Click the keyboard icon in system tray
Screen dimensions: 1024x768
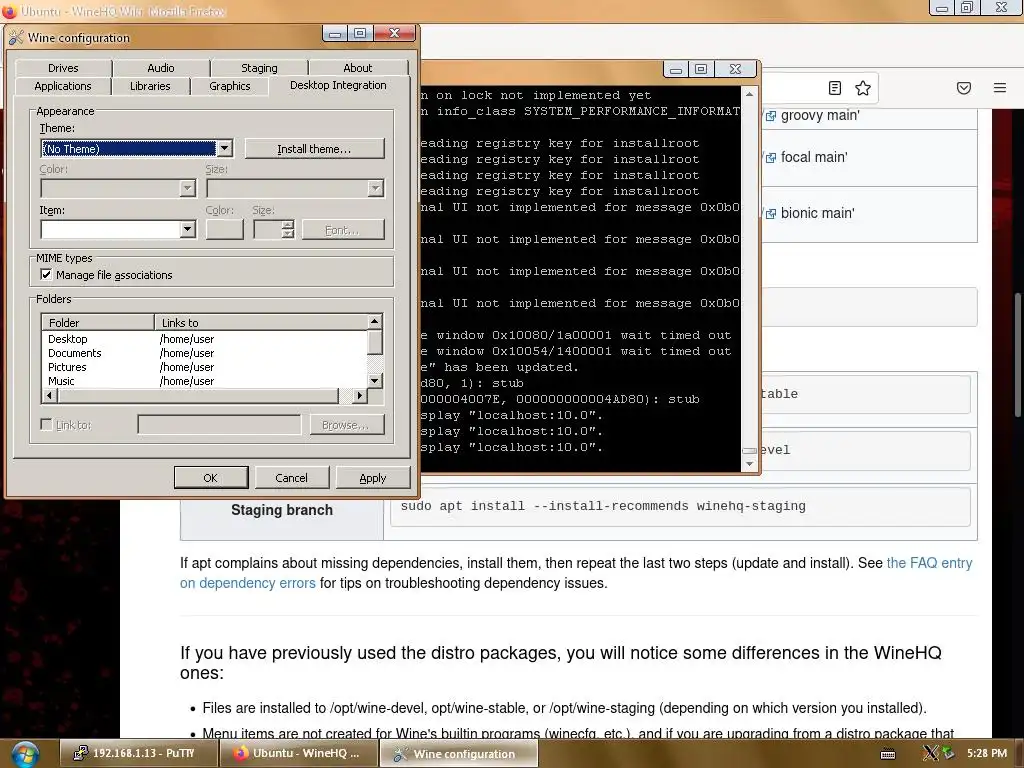tap(888, 754)
